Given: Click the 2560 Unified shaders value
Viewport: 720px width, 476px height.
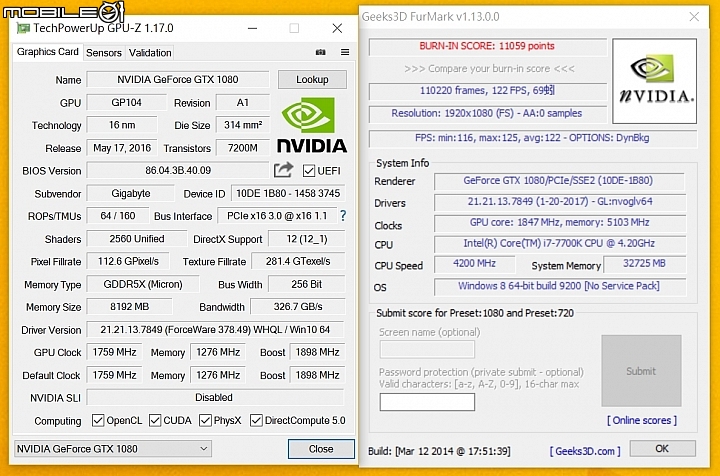Looking at the screenshot, I should coord(136,239).
